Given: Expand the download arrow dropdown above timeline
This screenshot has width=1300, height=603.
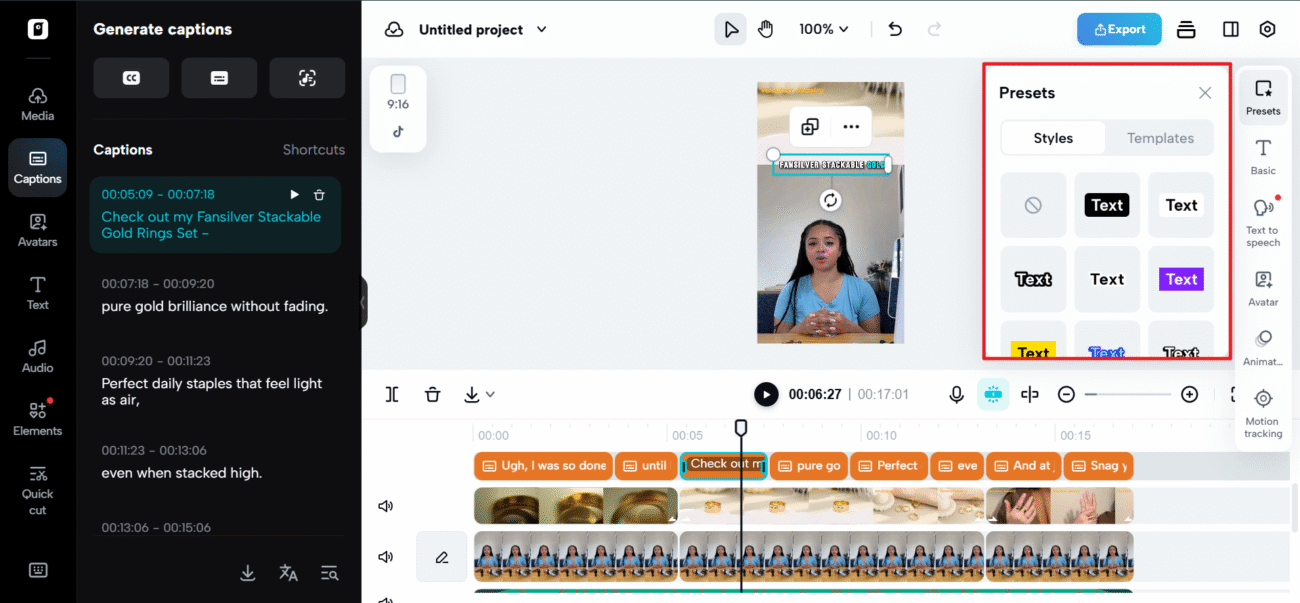Looking at the screenshot, I should tap(480, 394).
